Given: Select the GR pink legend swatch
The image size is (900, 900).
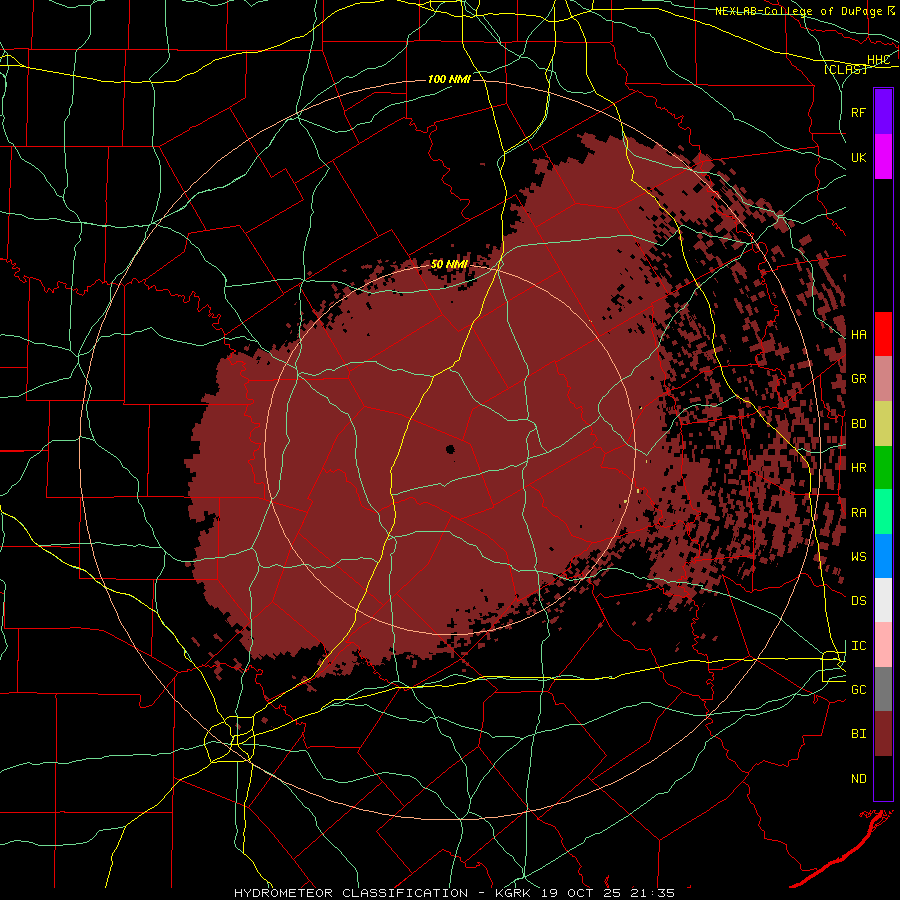Looking at the screenshot, I should 883,379.
